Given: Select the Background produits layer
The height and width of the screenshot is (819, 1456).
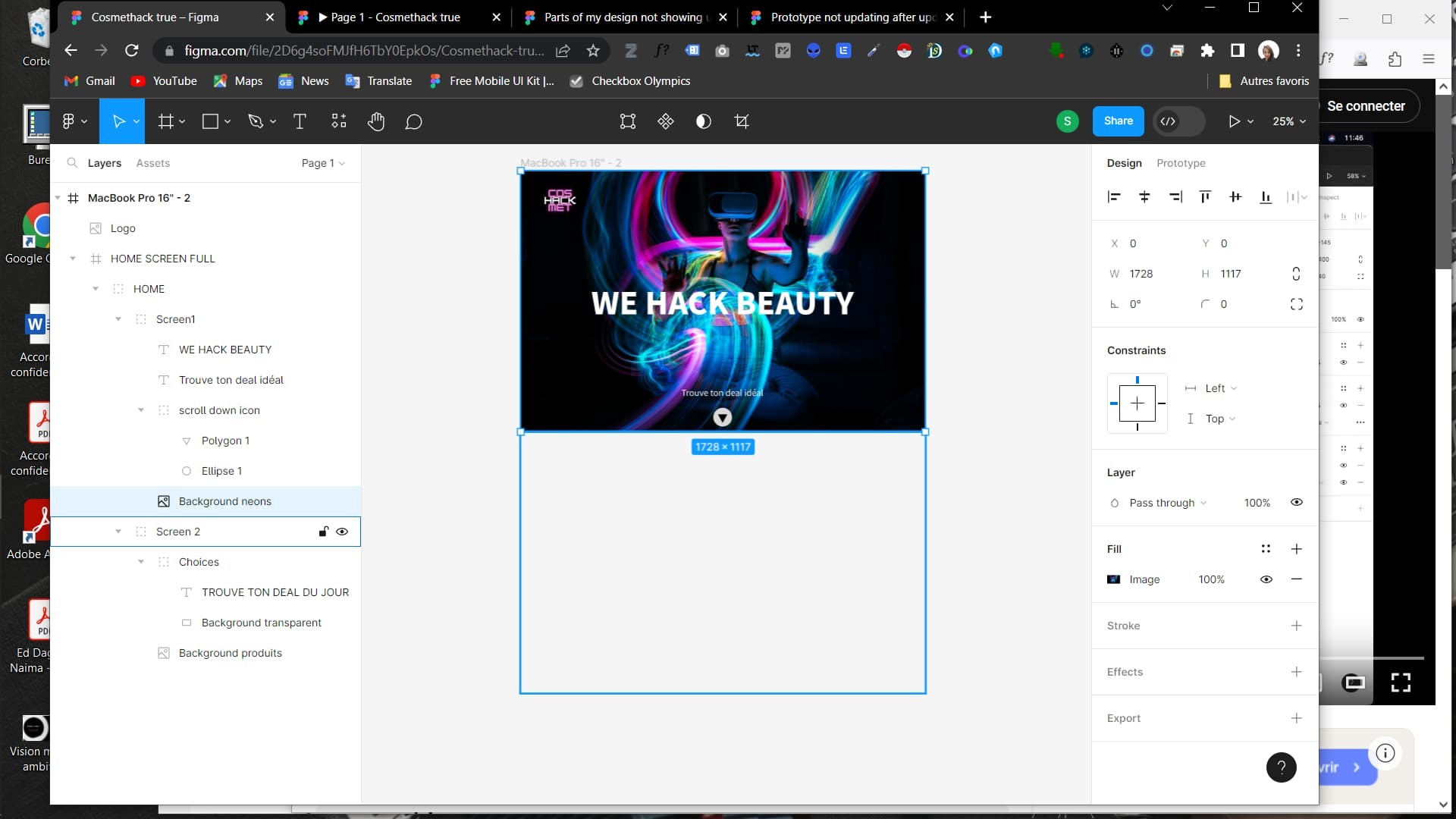Looking at the screenshot, I should click(x=206, y=653).
